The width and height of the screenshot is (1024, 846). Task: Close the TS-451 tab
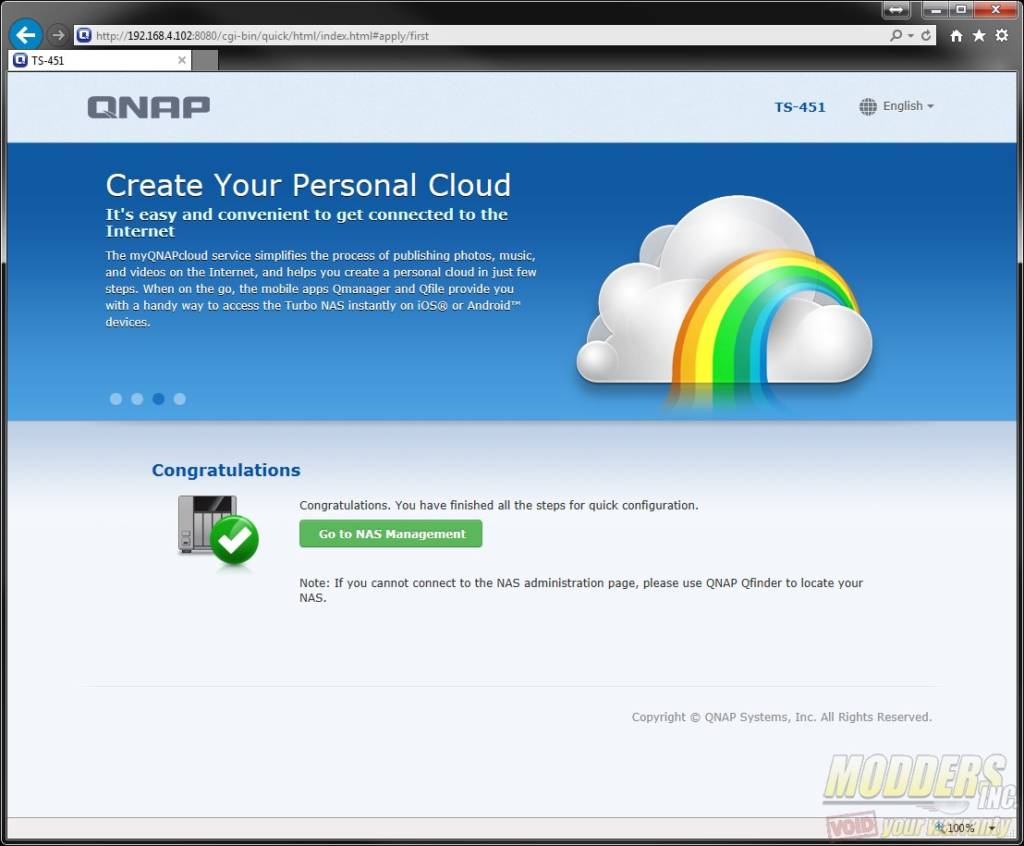click(x=182, y=60)
